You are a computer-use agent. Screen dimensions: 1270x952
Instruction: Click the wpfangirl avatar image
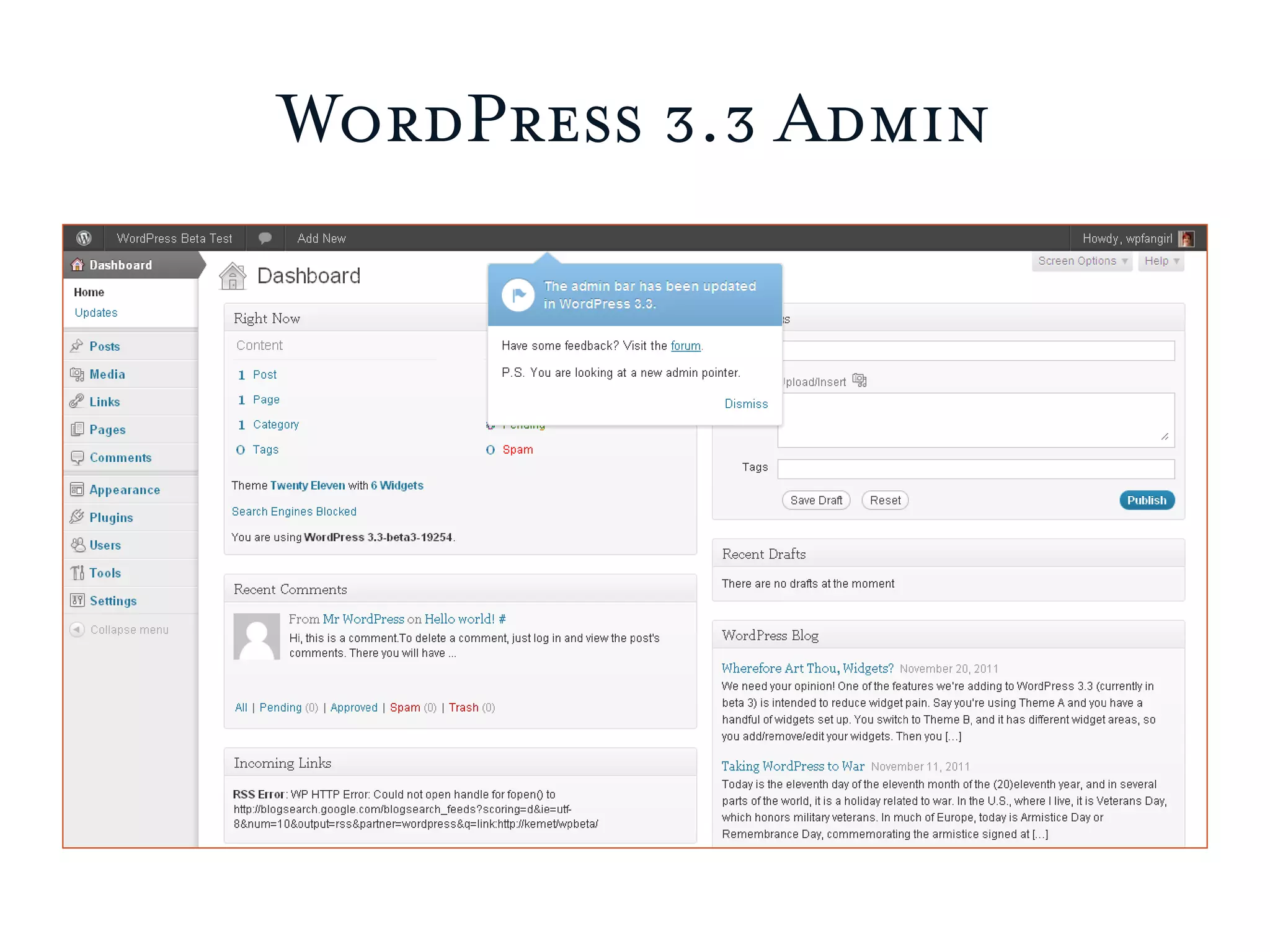point(1186,239)
